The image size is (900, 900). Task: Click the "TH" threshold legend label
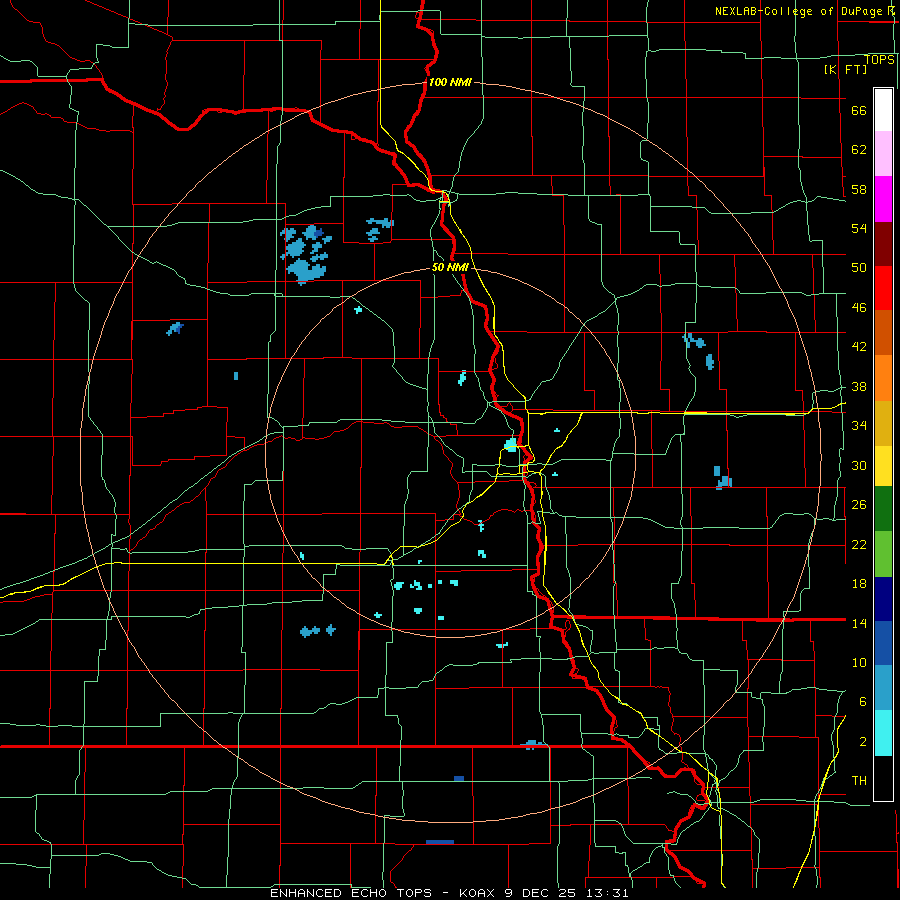pos(859,781)
